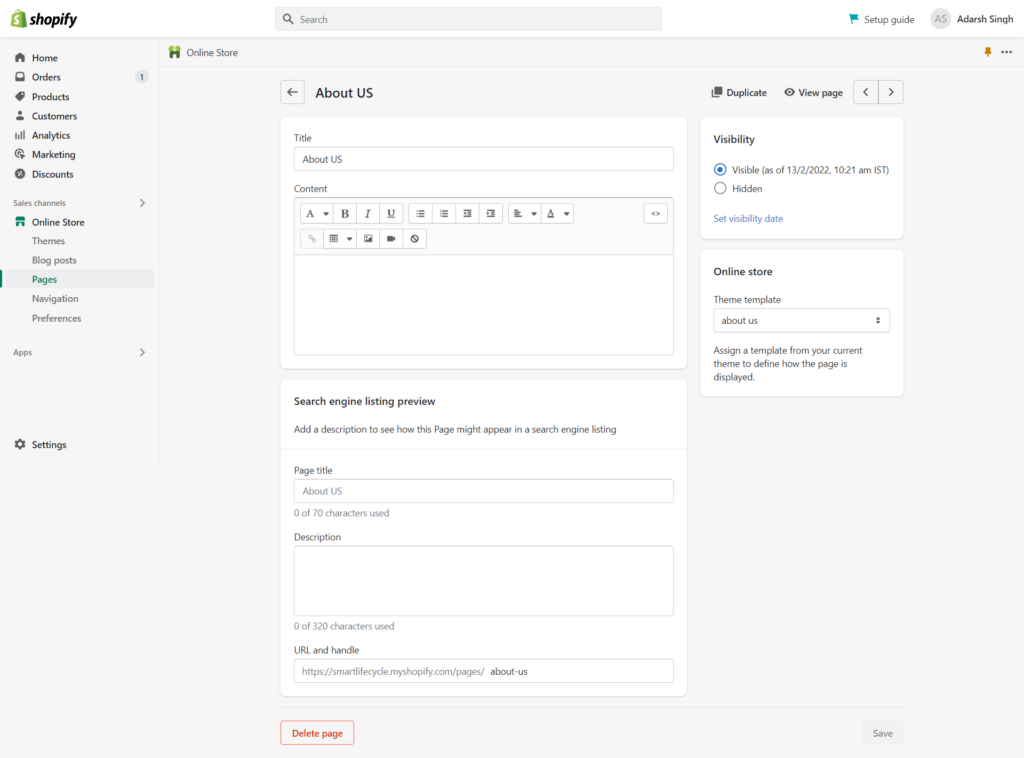Viewport: 1024px width, 758px height.
Task: Click the Page title input field
Action: pos(483,491)
